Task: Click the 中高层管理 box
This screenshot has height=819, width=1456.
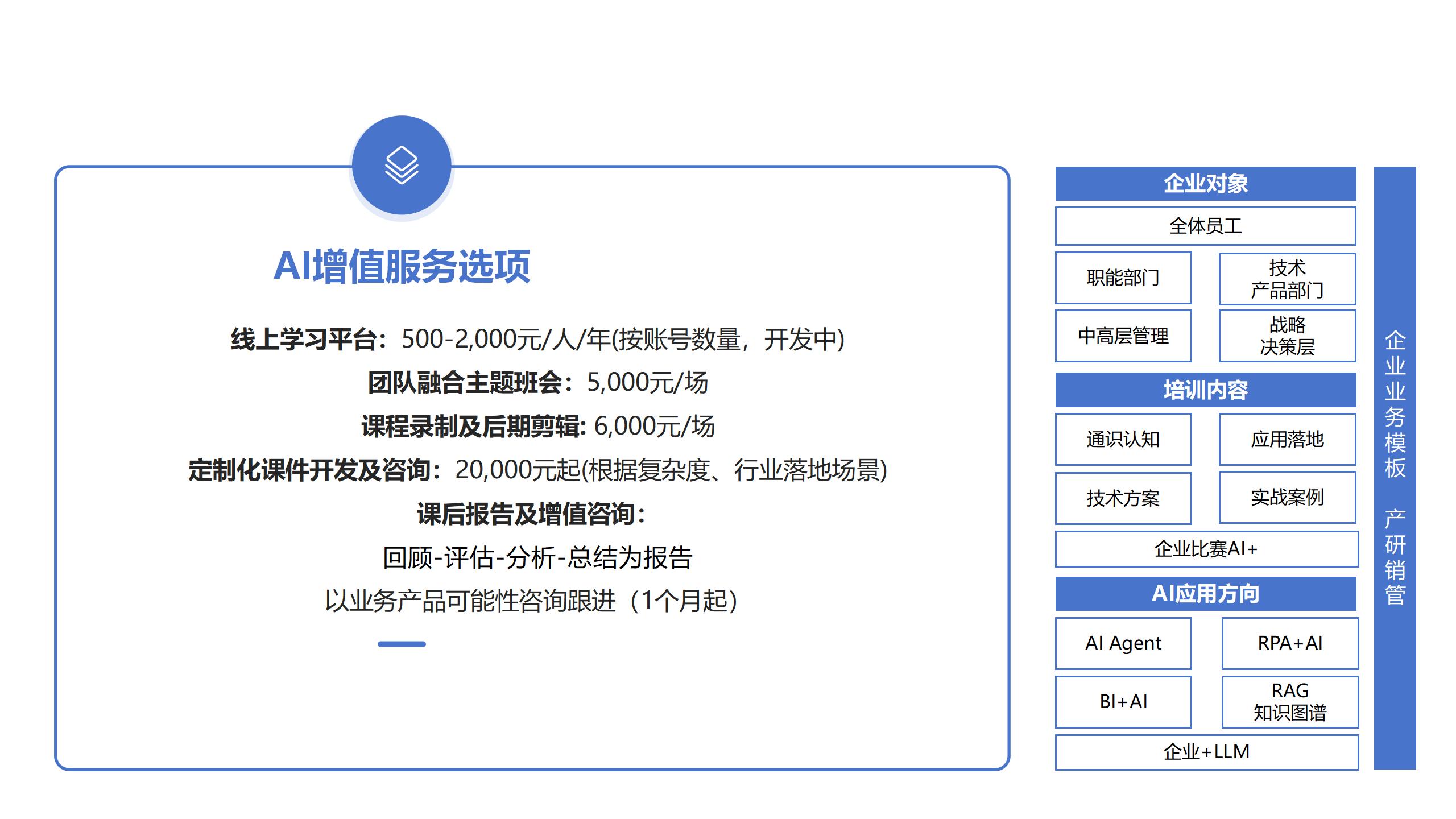Action: [1123, 336]
